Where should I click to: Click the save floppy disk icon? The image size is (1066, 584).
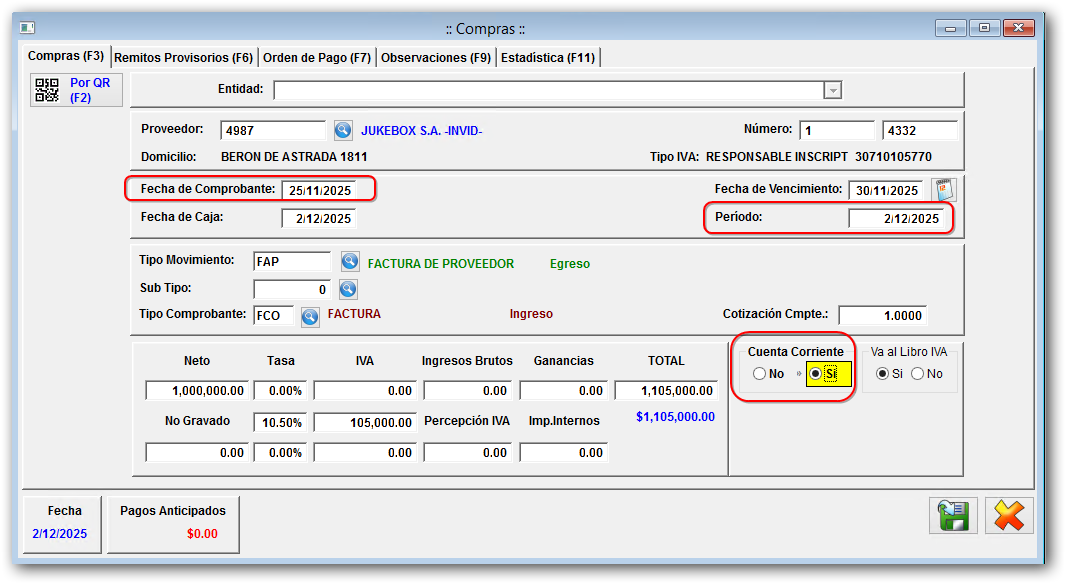tap(952, 516)
